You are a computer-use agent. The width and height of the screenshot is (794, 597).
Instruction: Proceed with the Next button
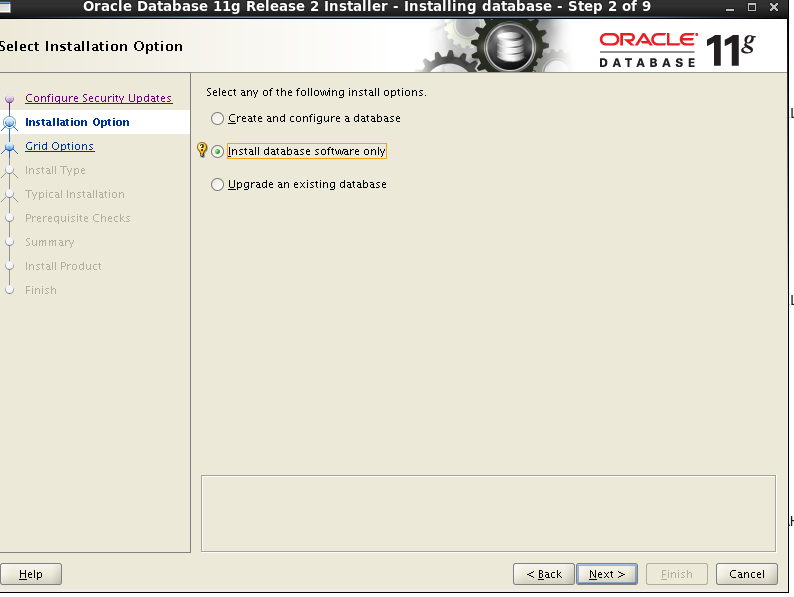[x=607, y=574]
